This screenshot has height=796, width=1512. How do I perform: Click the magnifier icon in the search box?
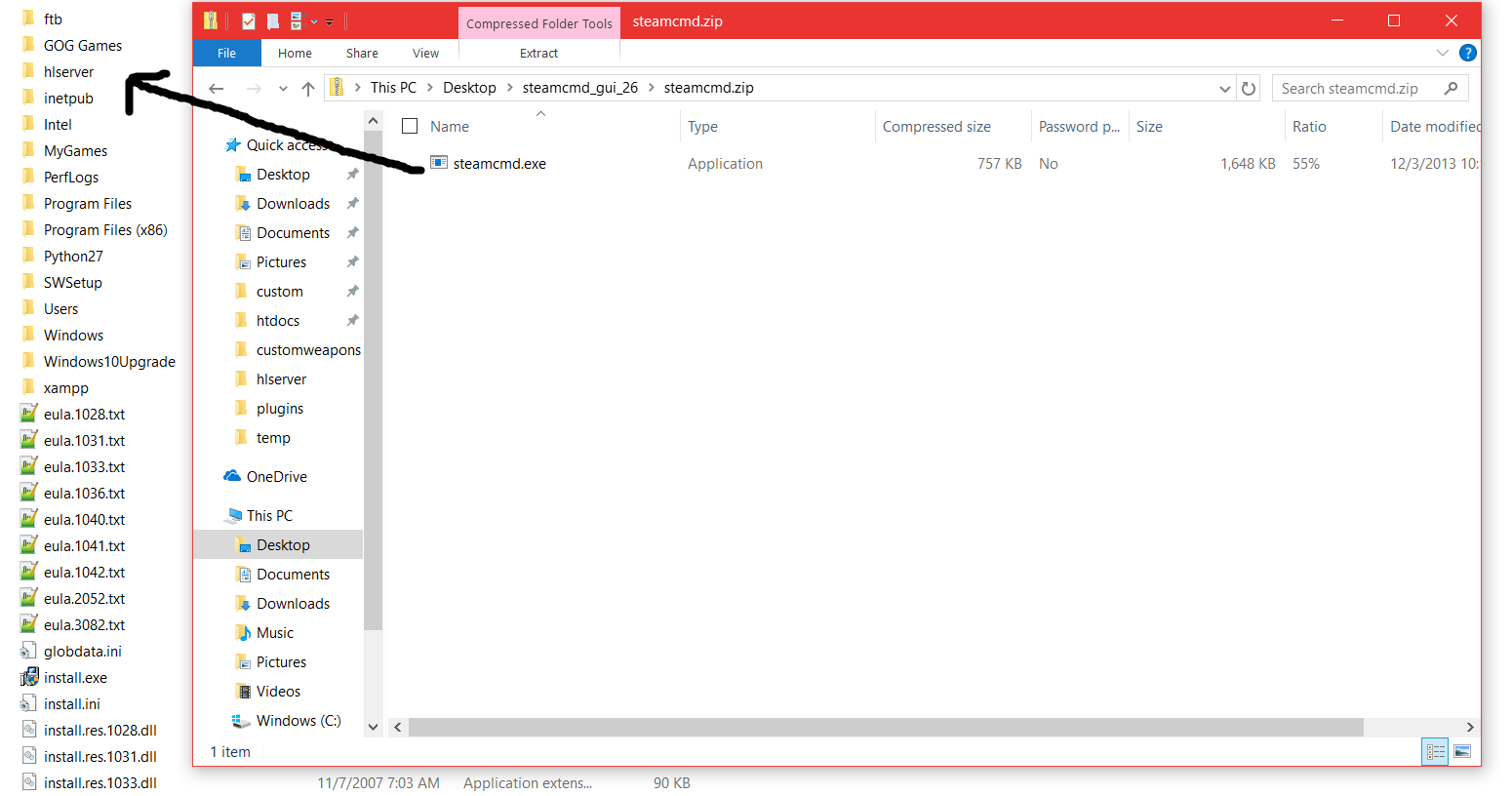pyautogui.click(x=1452, y=88)
